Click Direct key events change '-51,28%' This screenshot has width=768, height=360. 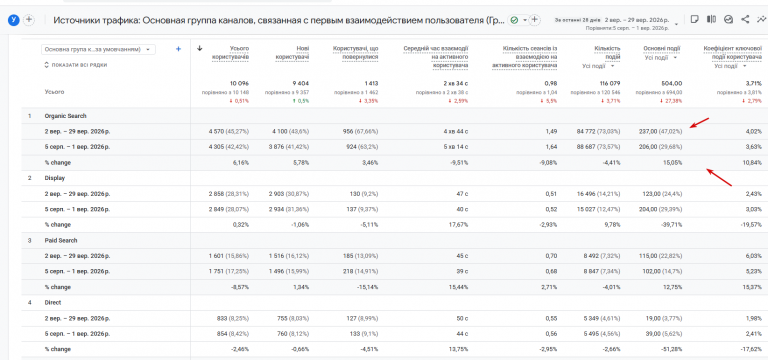672,349
